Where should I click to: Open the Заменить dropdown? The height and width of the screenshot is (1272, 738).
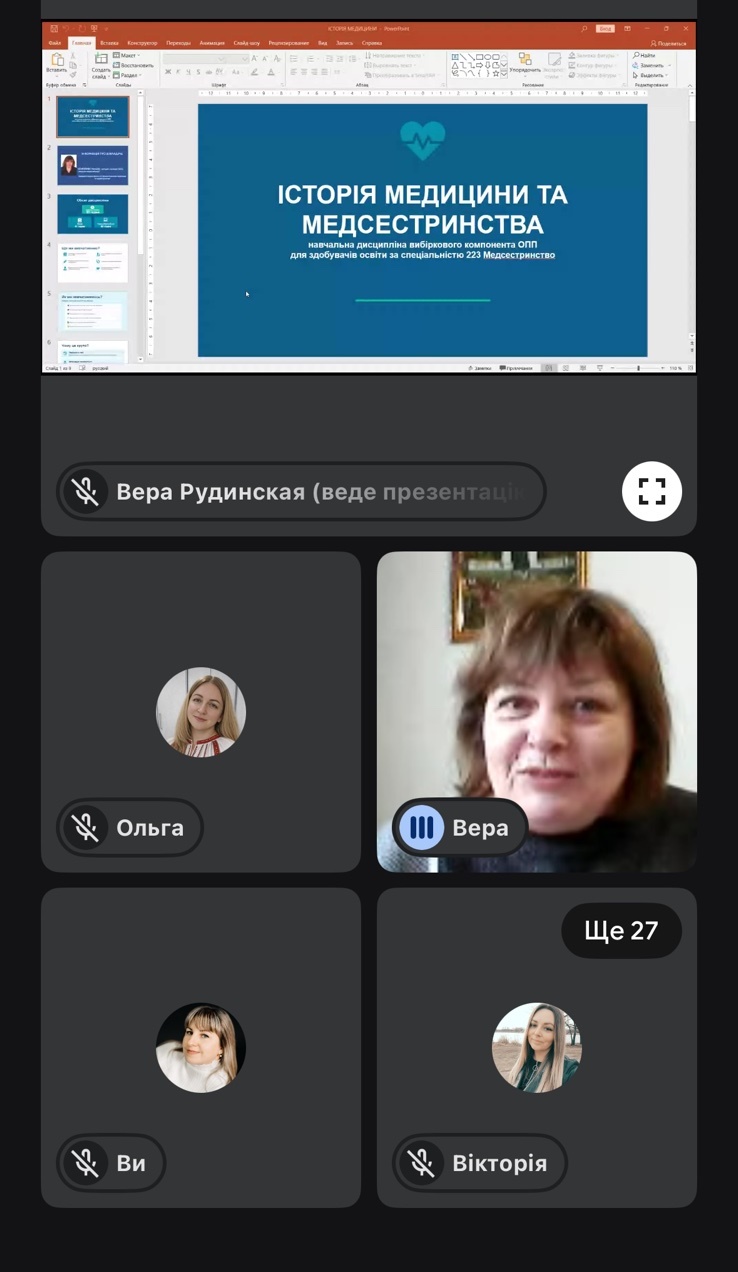tap(650, 65)
